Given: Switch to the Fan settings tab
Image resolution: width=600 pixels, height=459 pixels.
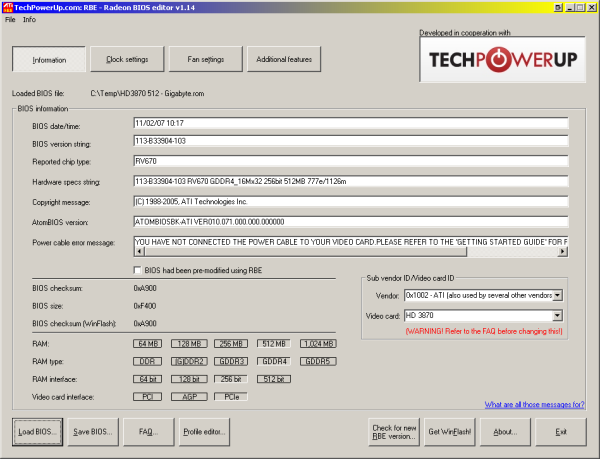Looking at the screenshot, I should [x=205, y=59].
